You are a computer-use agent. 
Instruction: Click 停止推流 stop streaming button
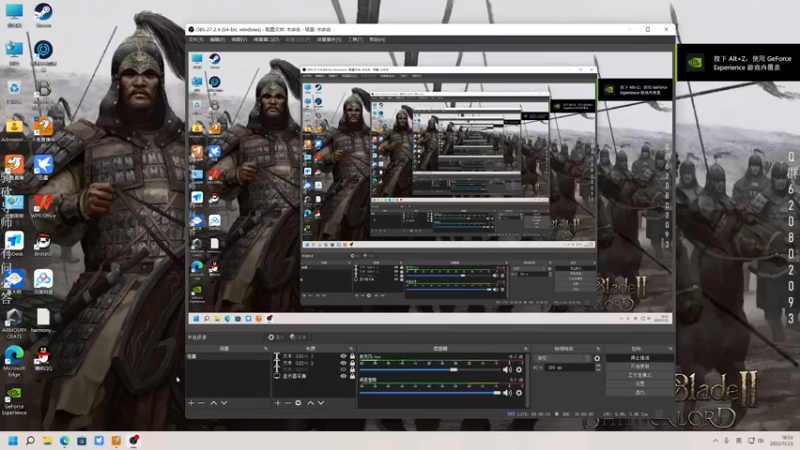pos(640,358)
